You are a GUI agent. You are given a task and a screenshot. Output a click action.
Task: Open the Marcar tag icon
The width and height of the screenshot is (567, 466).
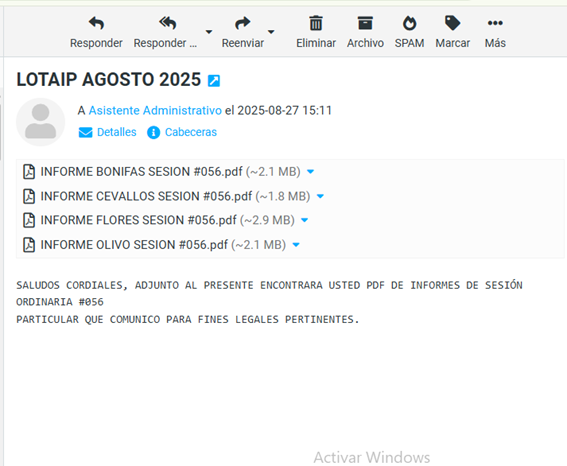point(452,23)
